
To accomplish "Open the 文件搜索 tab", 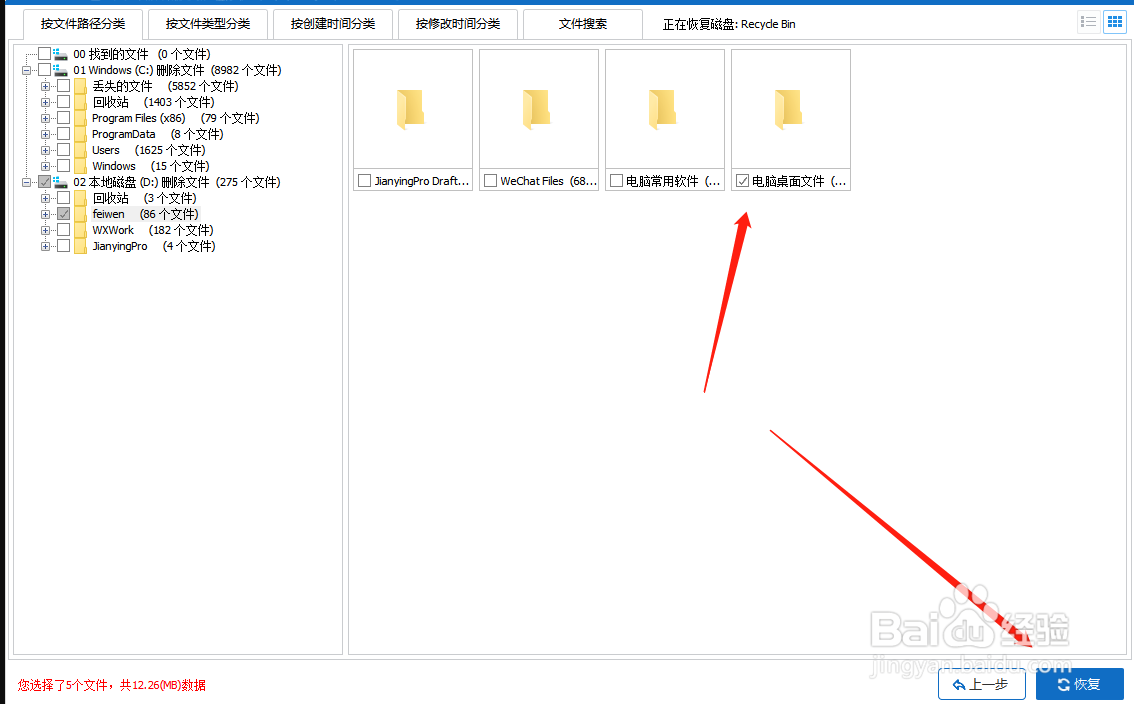I will pyautogui.click(x=582, y=23).
